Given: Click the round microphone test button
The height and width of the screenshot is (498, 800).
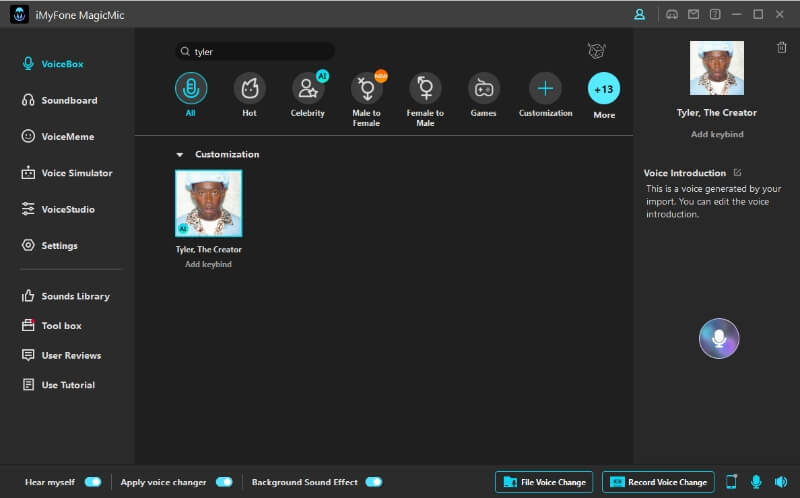Looking at the screenshot, I should (x=718, y=338).
